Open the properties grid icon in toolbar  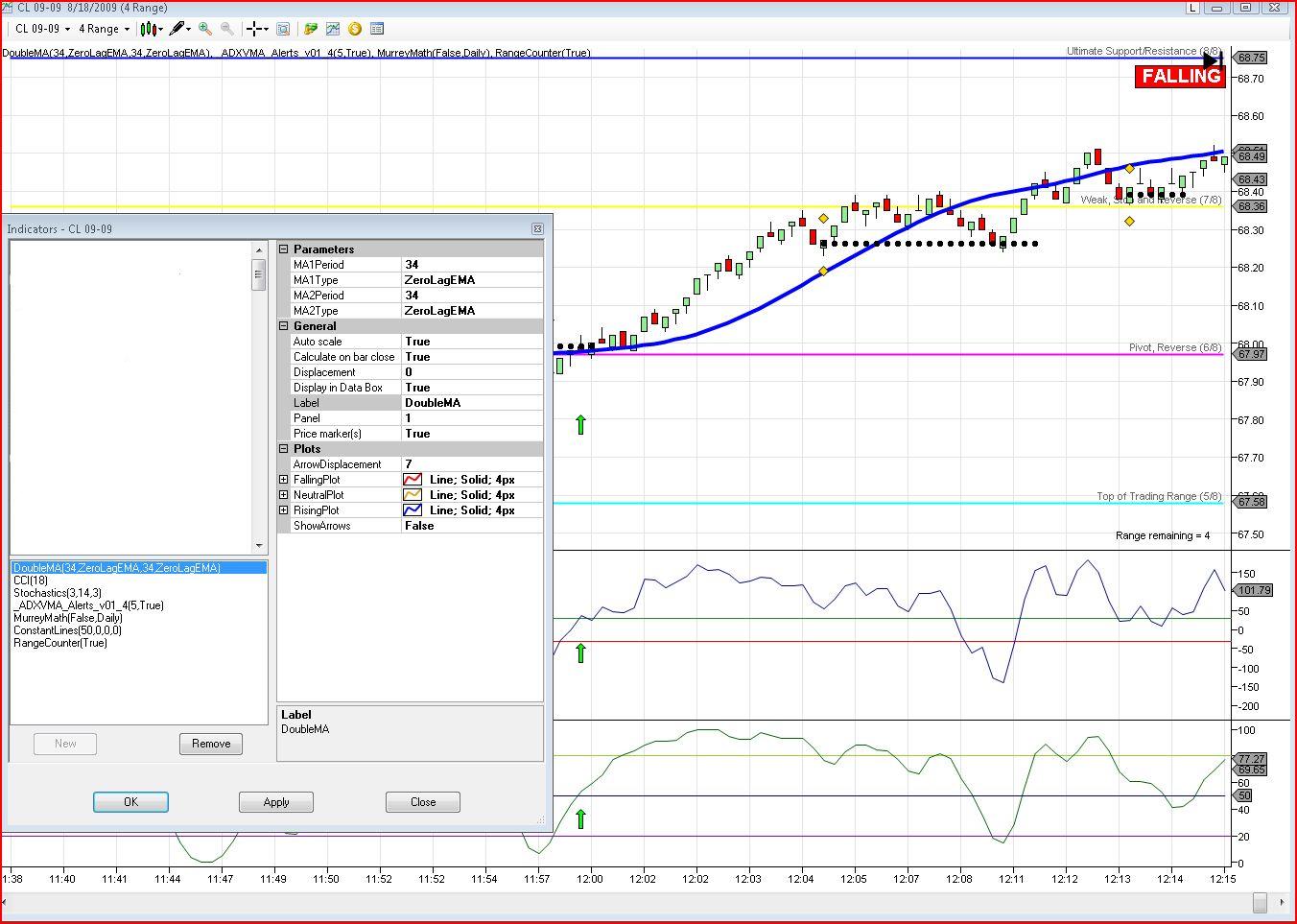(x=377, y=29)
